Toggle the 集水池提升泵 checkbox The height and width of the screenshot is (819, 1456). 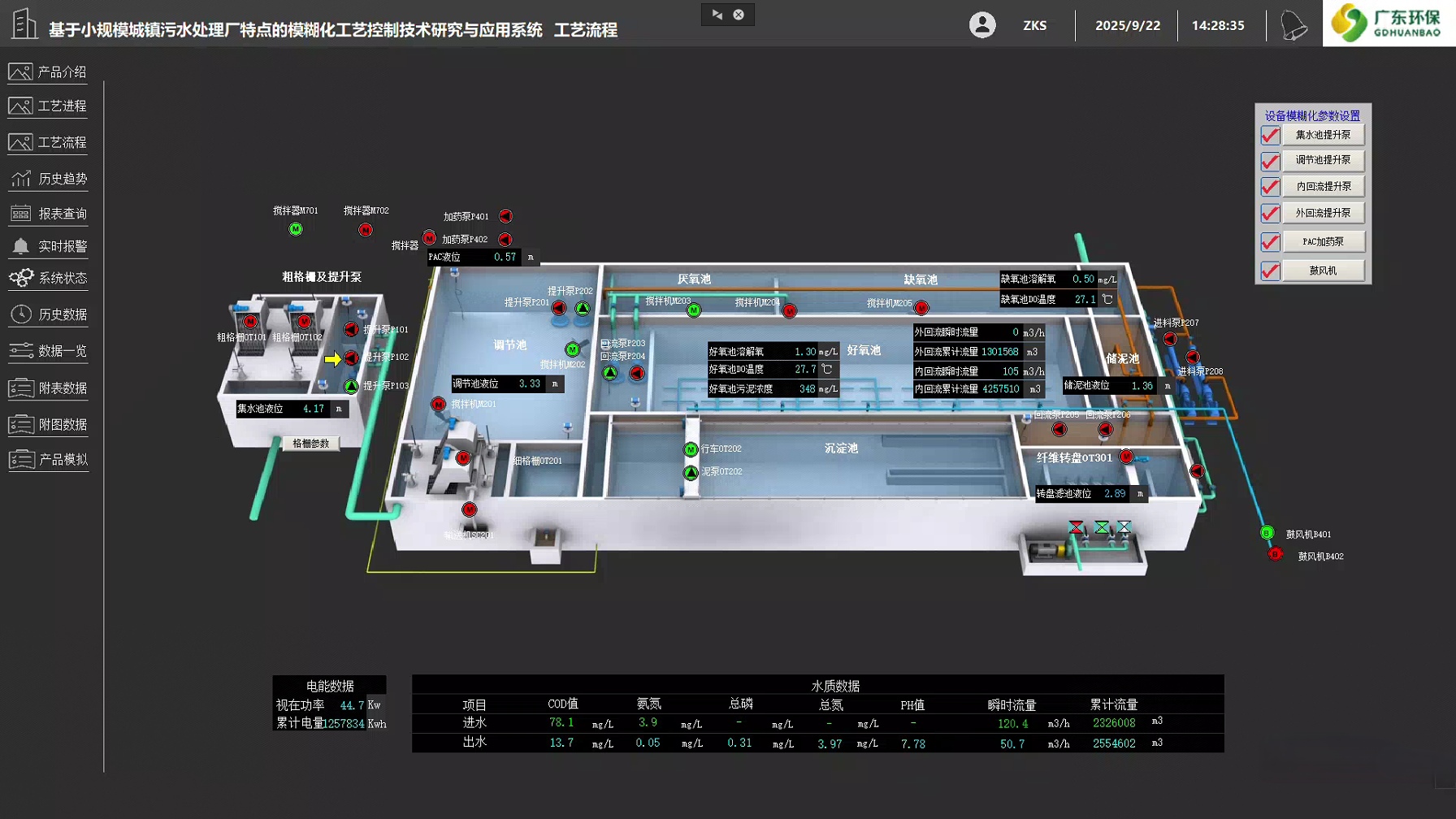pos(1270,135)
